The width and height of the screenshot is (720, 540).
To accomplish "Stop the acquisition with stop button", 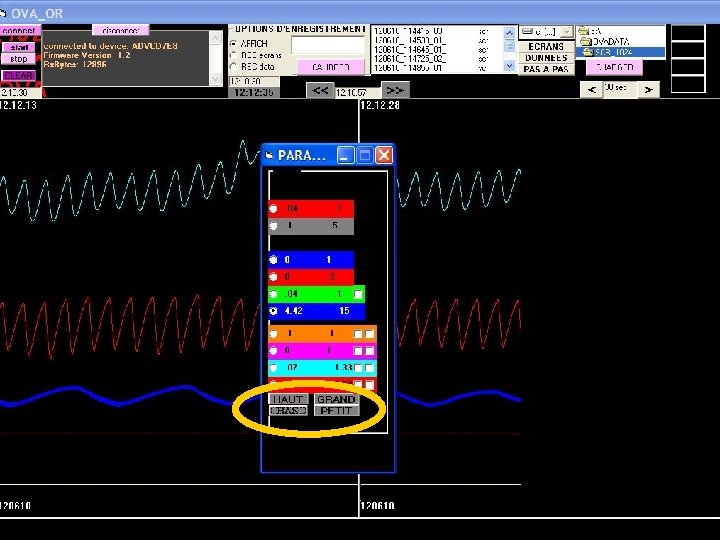I will click(x=19, y=59).
